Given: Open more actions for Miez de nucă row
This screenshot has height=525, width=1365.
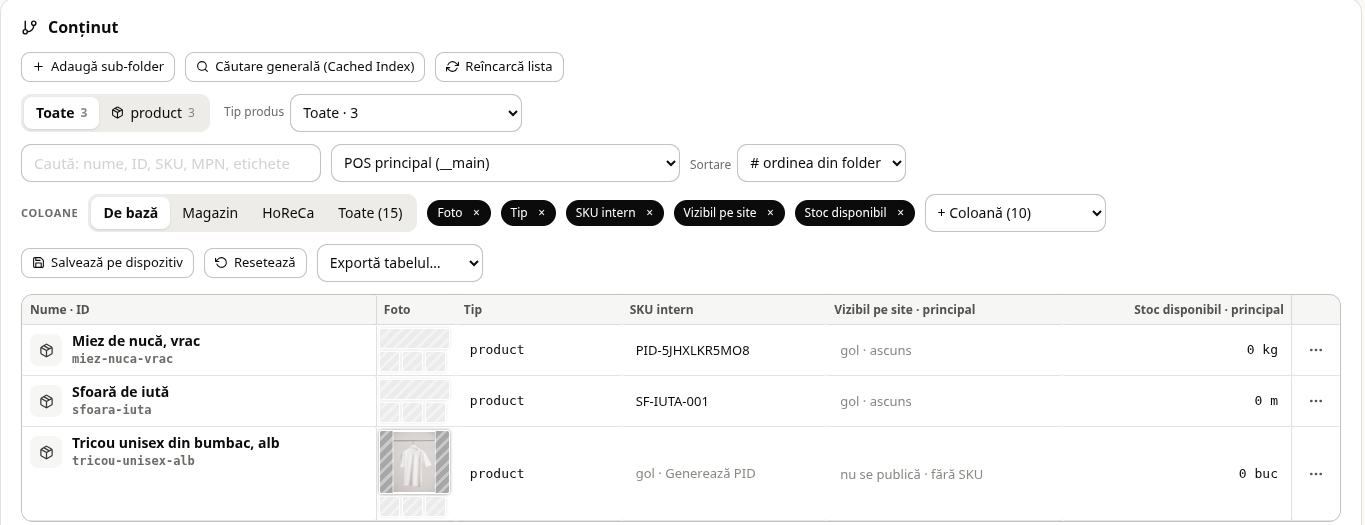Looking at the screenshot, I should (1316, 350).
